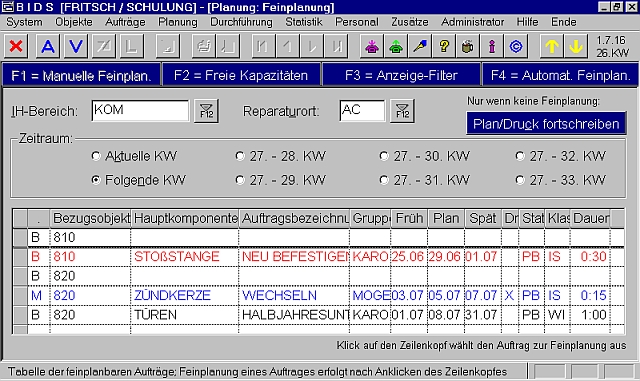Screen dimensions: 640x381
Task: Click the Reparaturort input field
Action: click(x=362, y=111)
